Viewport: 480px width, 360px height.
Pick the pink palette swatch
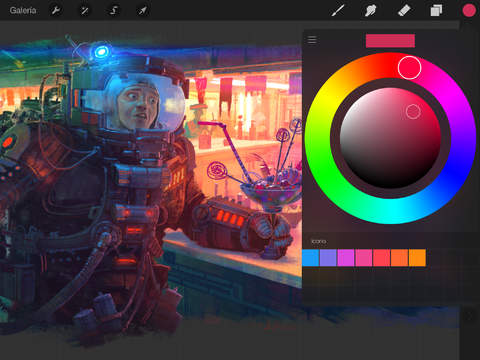click(364, 258)
